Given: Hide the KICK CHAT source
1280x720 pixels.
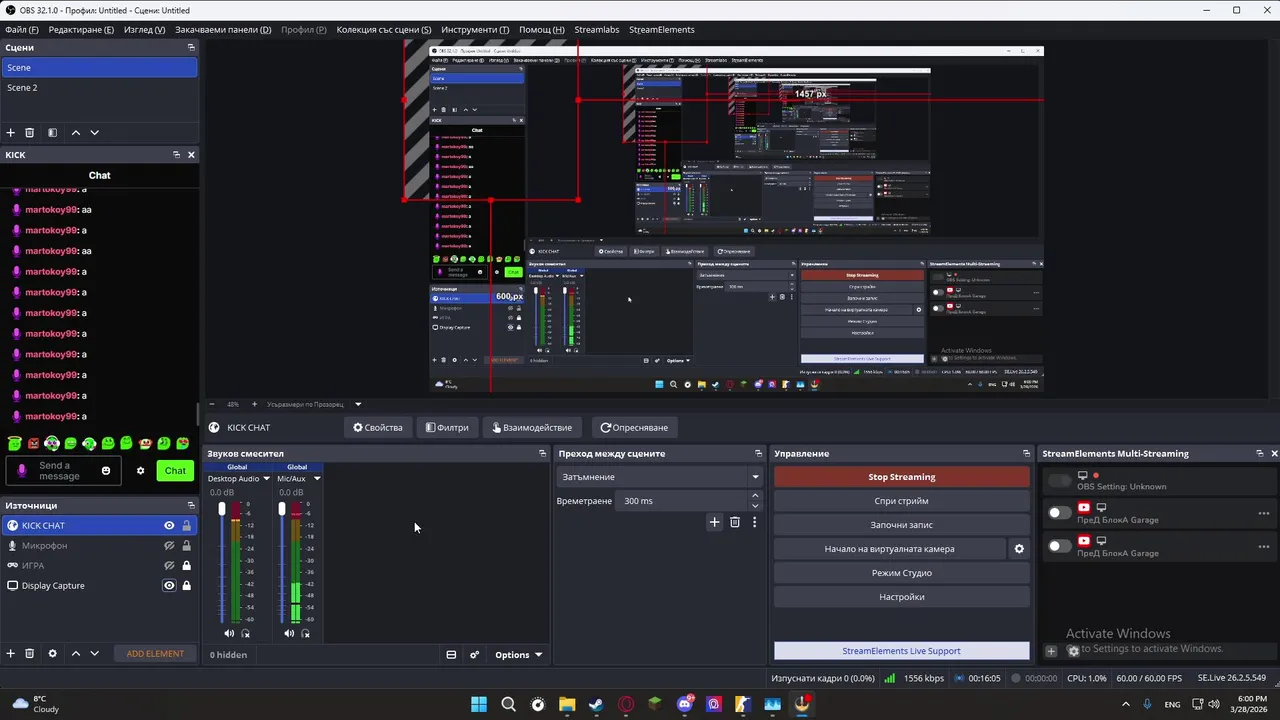Looking at the screenshot, I should click(169, 525).
